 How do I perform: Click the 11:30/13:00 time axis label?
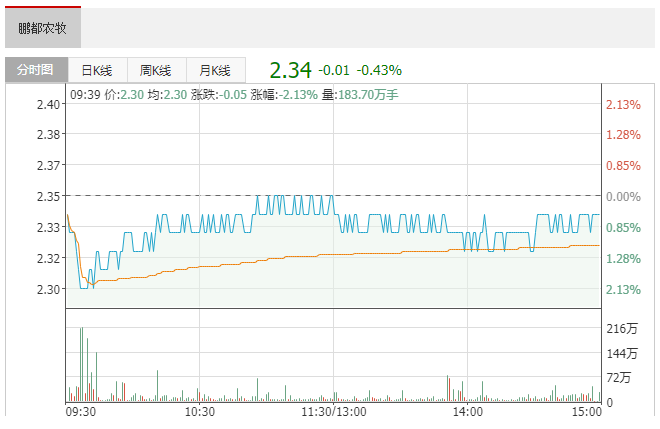pyautogui.click(x=334, y=411)
